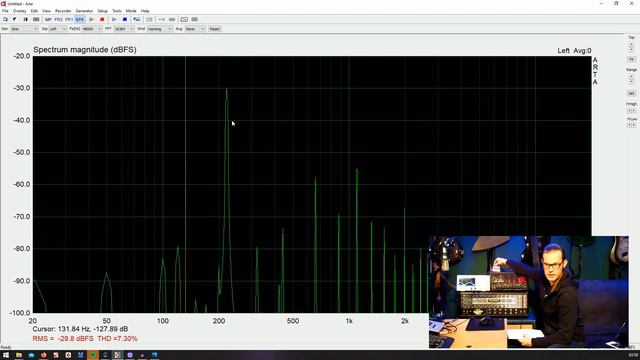Click the vertical bars toolbar icon
The width and height of the screenshot is (640, 360).
(26, 20)
